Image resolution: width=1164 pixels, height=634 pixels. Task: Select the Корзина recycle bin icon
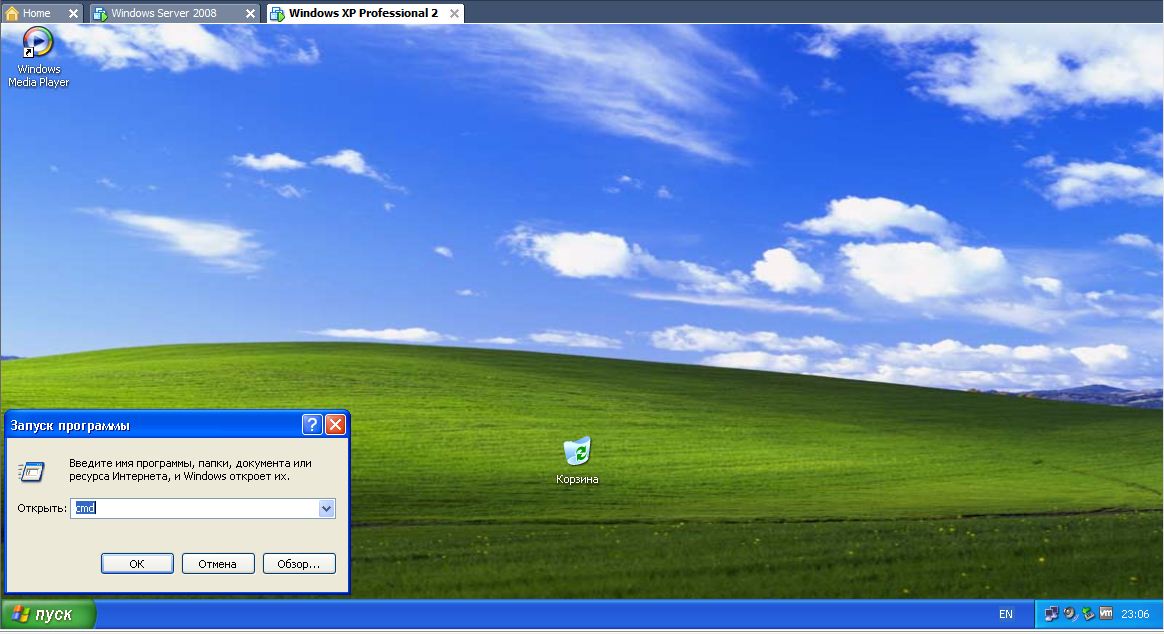pos(577,460)
